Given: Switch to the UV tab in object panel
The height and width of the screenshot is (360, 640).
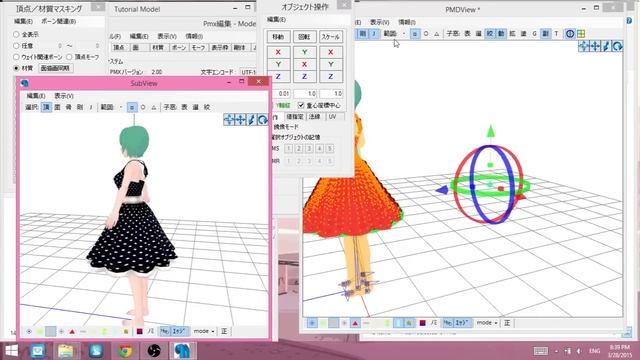Looking at the screenshot, I should coord(332,117).
